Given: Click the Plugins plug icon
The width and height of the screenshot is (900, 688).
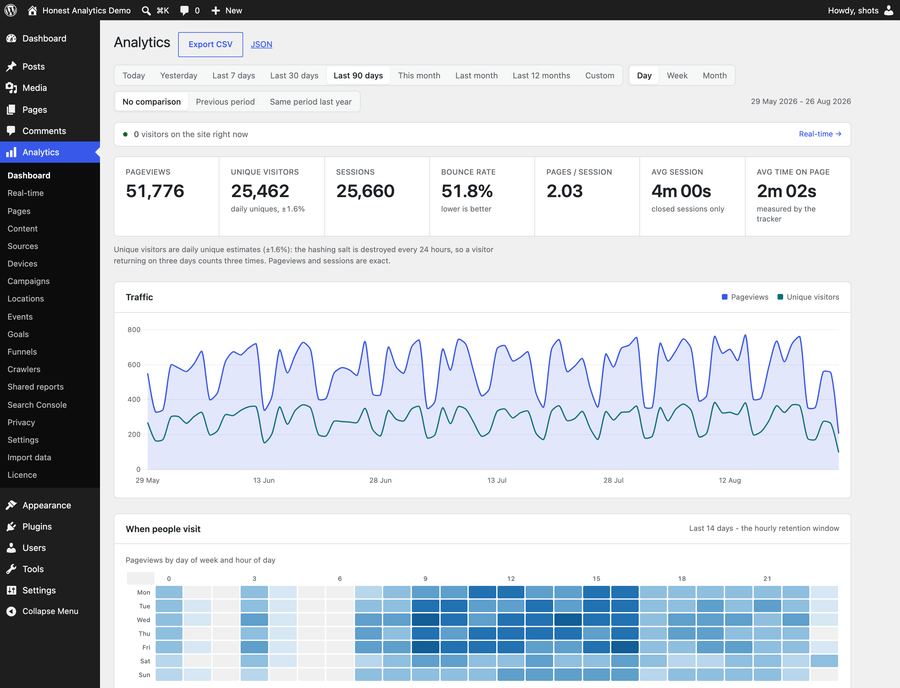Looking at the screenshot, I should 11,526.
